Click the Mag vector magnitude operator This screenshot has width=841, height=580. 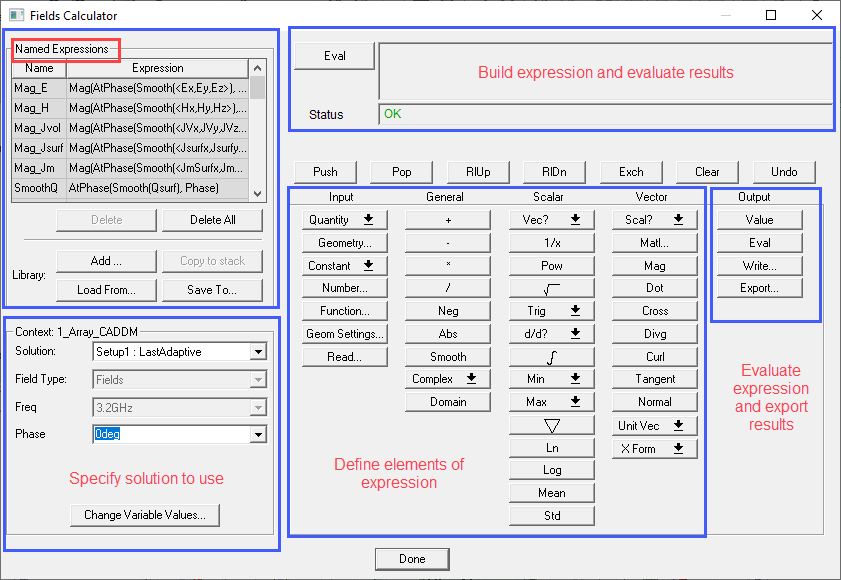[x=655, y=265]
